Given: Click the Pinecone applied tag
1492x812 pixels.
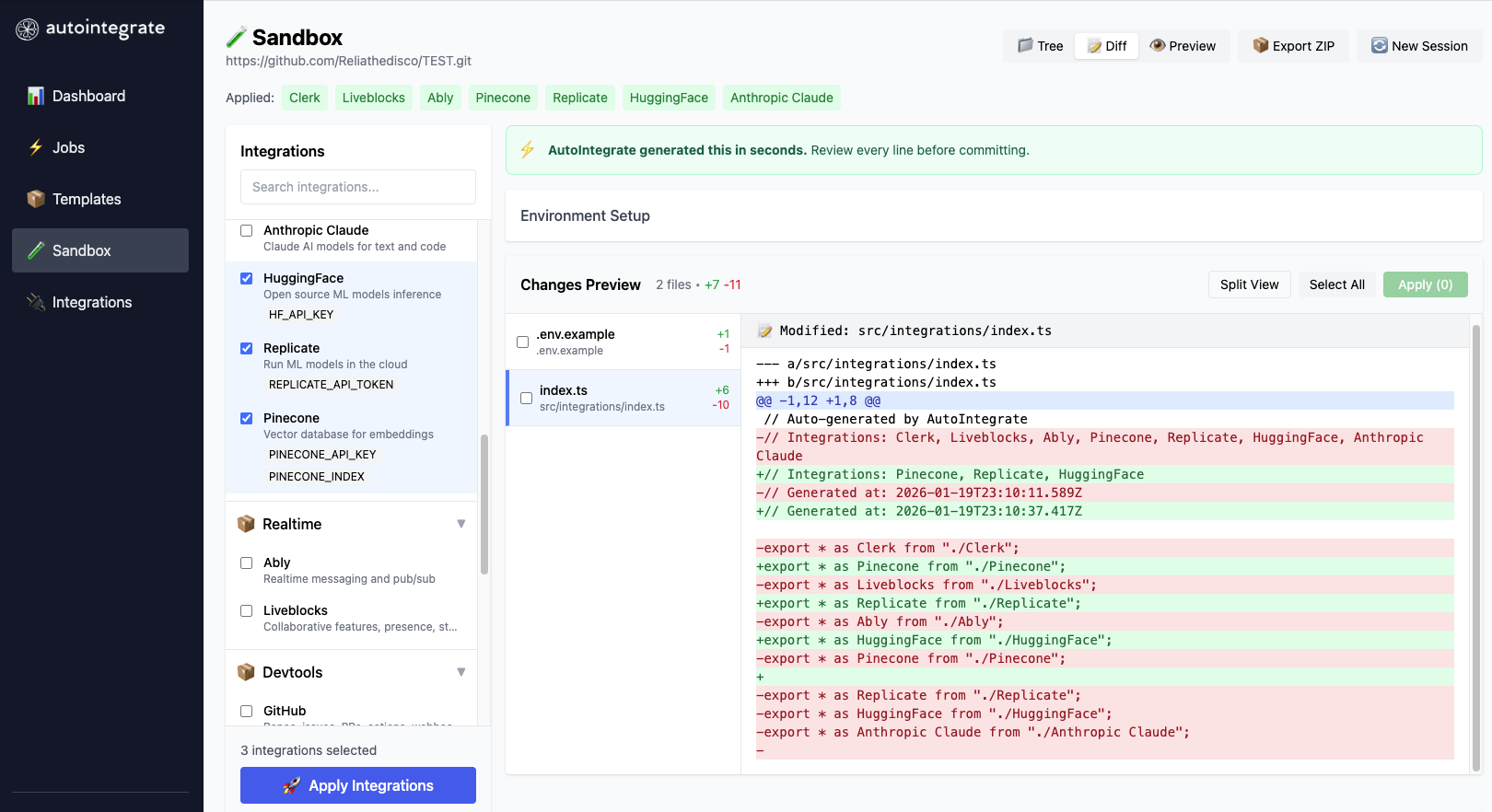Looking at the screenshot, I should 503,98.
